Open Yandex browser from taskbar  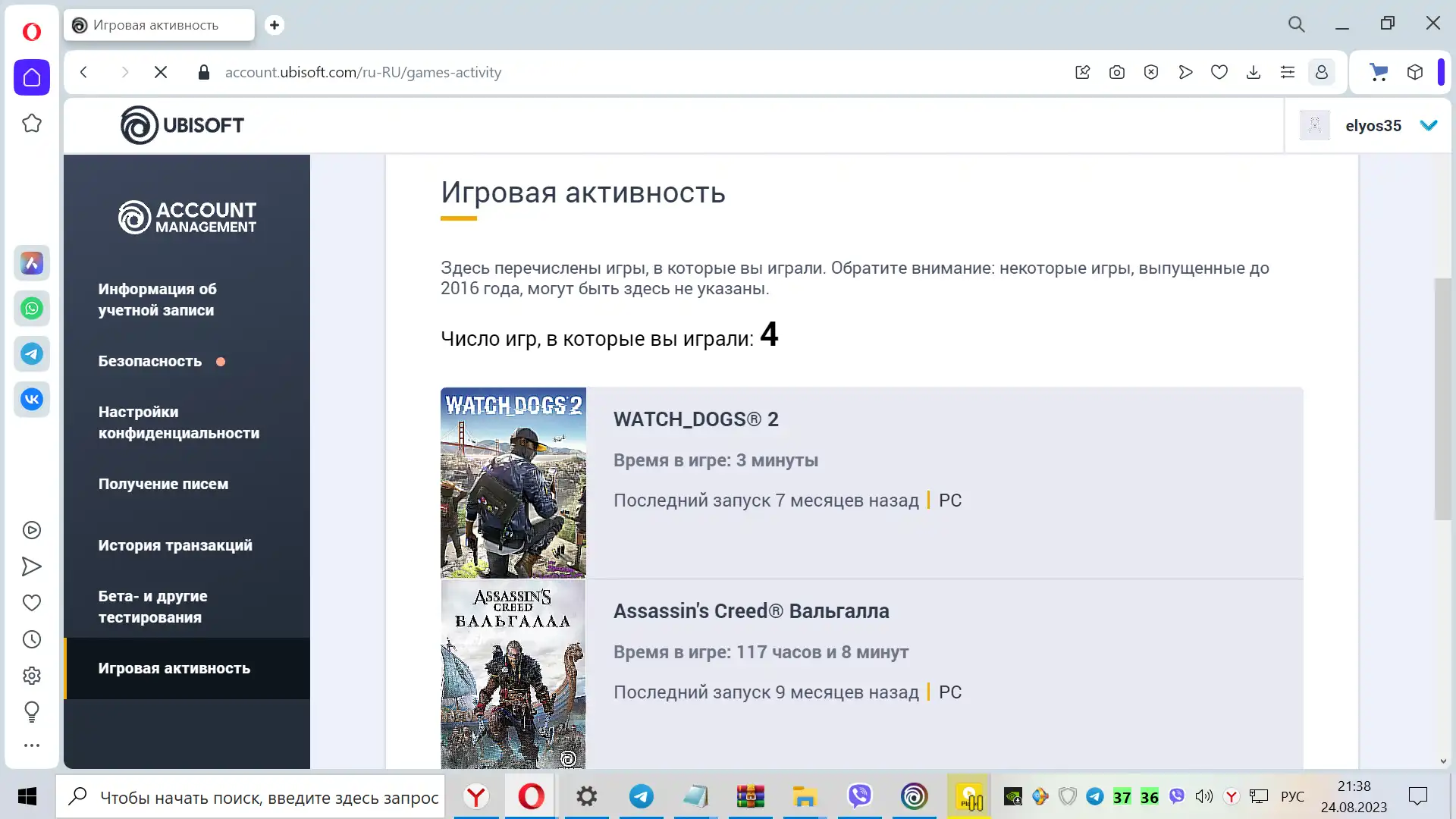coord(476,797)
